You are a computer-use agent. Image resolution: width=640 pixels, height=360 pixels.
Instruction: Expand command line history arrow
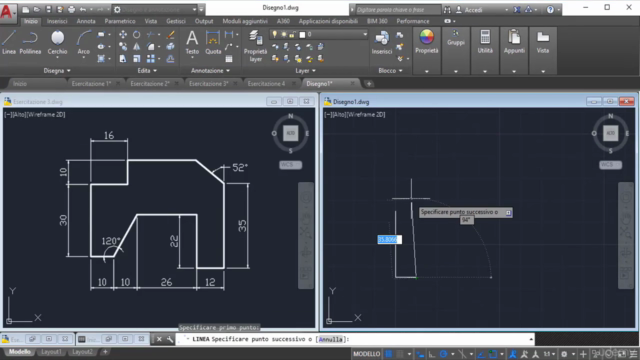click(x=531, y=339)
